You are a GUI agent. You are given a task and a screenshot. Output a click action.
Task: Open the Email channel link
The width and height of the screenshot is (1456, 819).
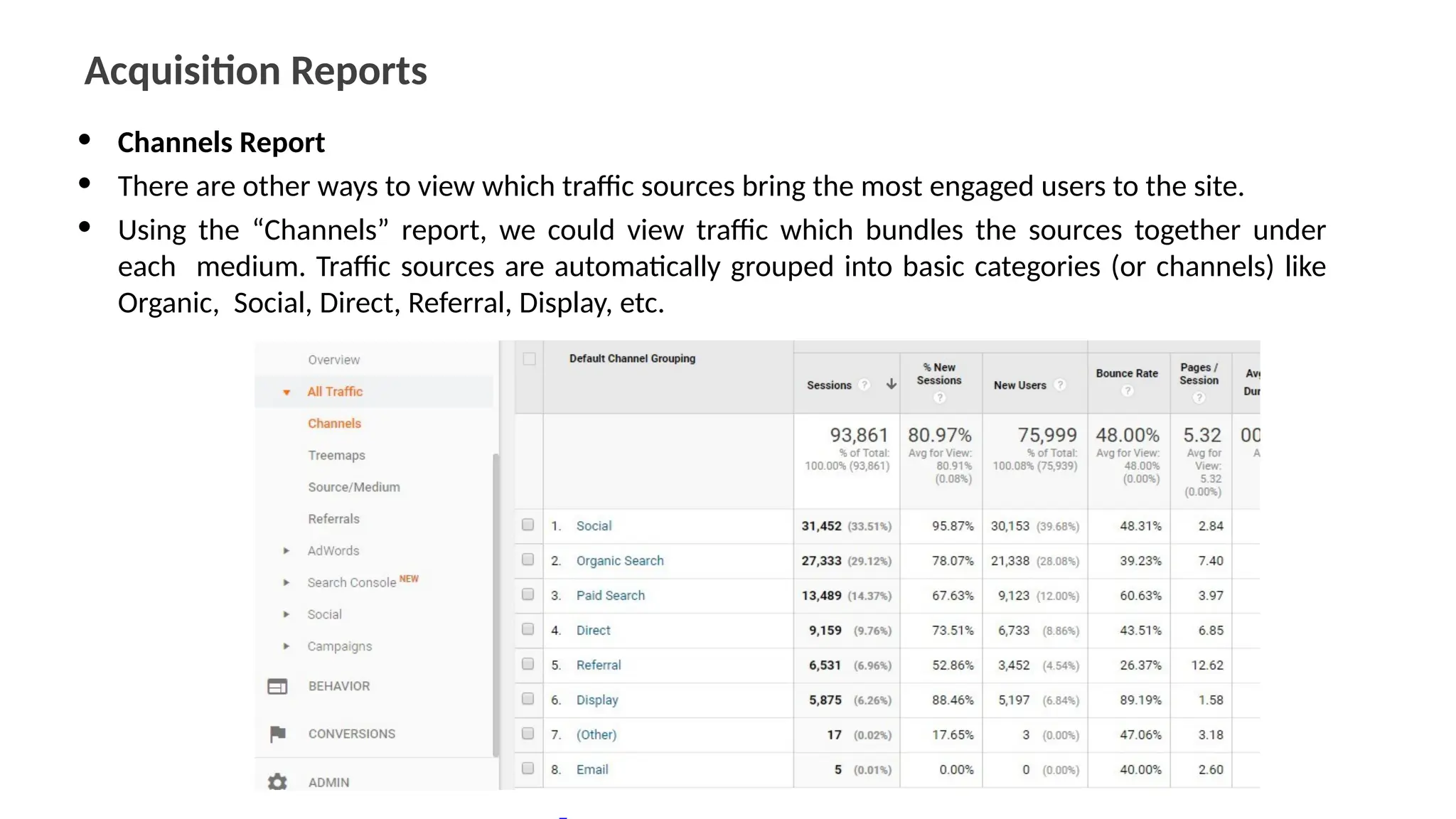(592, 770)
